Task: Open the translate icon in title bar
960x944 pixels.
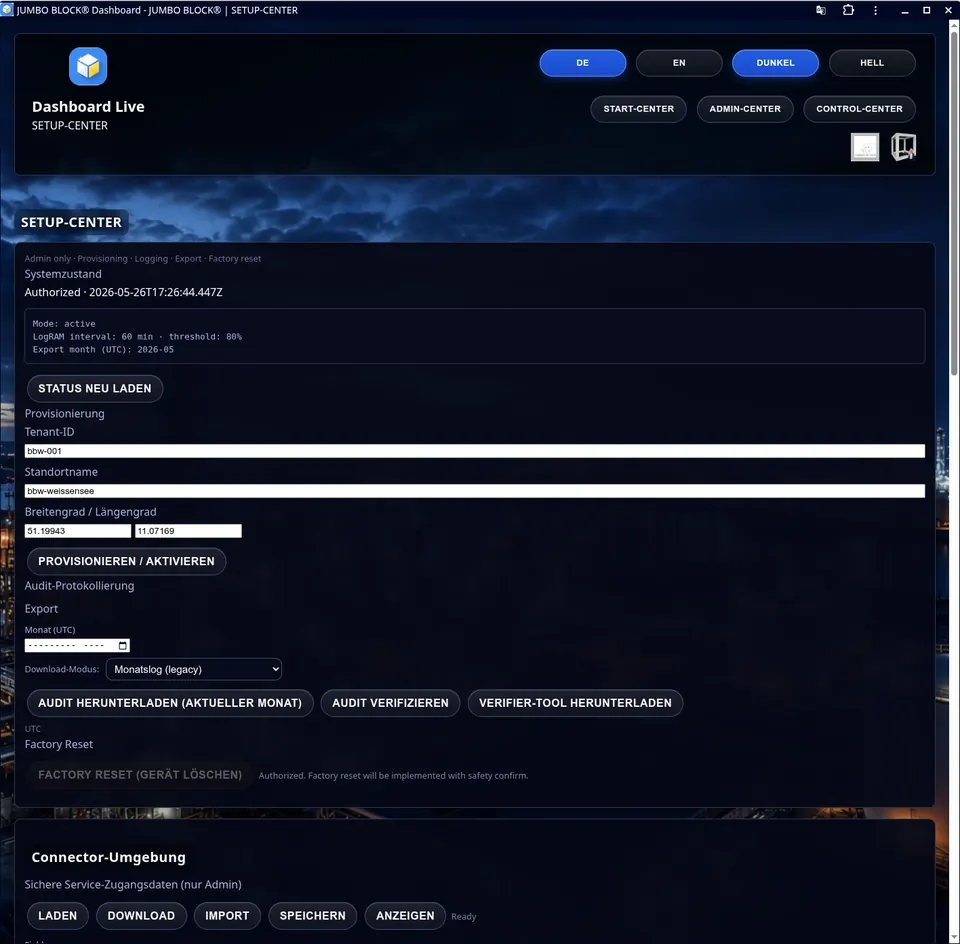Action: coord(821,10)
